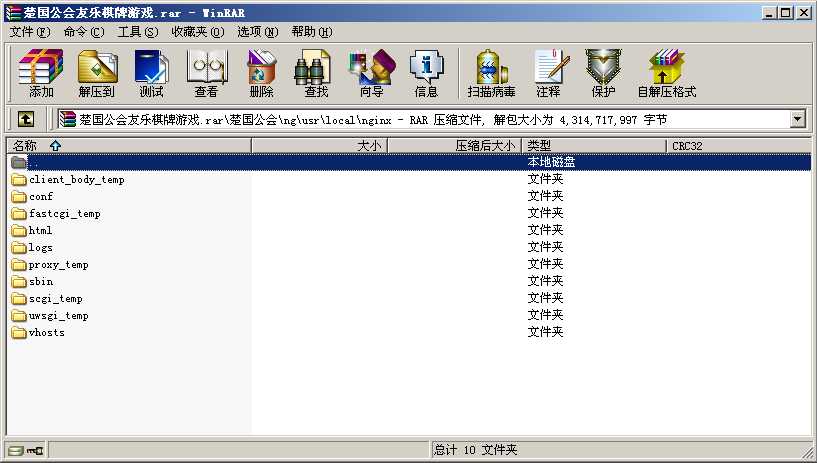Open the 收藏夹(O) menu
The height and width of the screenshot is (463, 817).
[197, 32]
